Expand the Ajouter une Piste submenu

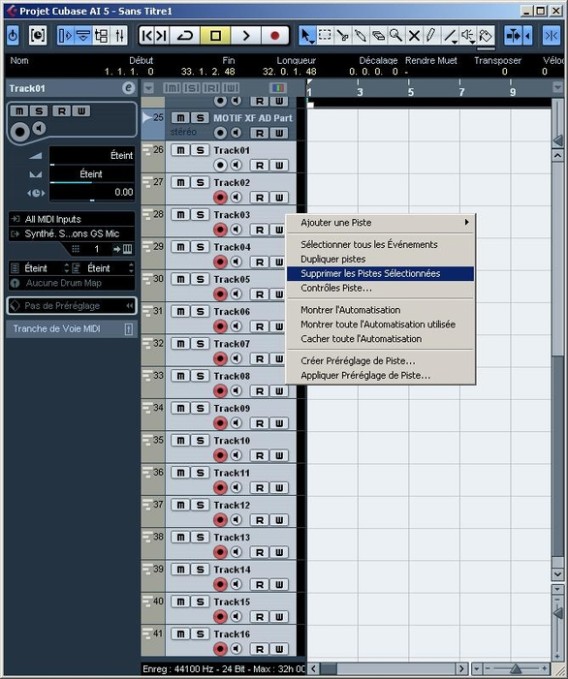(381, 223)
